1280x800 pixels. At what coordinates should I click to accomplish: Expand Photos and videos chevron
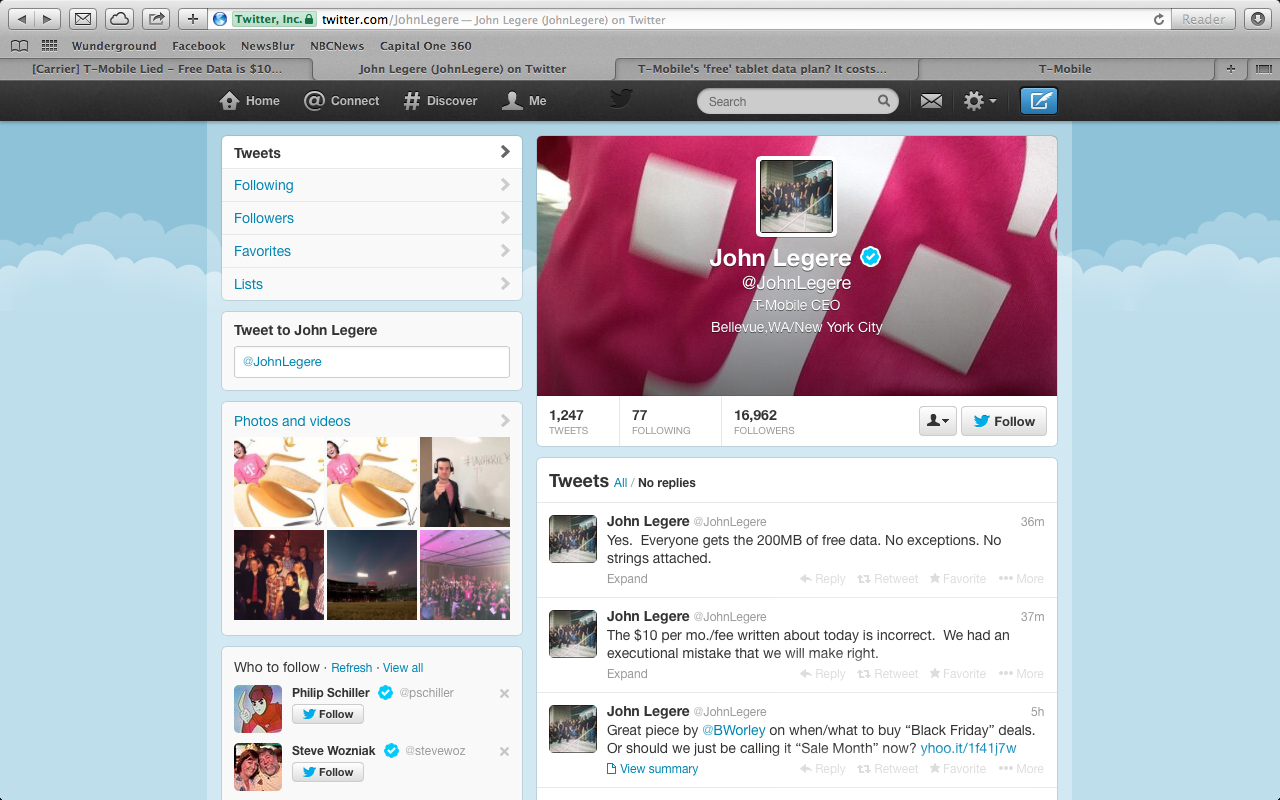click(505, 421)
